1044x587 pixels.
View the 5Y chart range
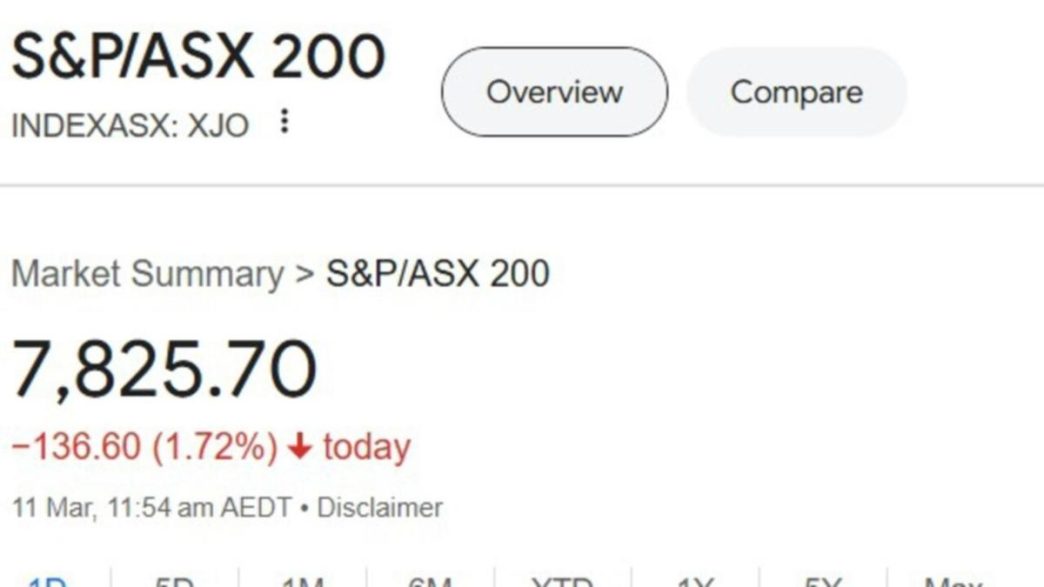pos(823,582)
